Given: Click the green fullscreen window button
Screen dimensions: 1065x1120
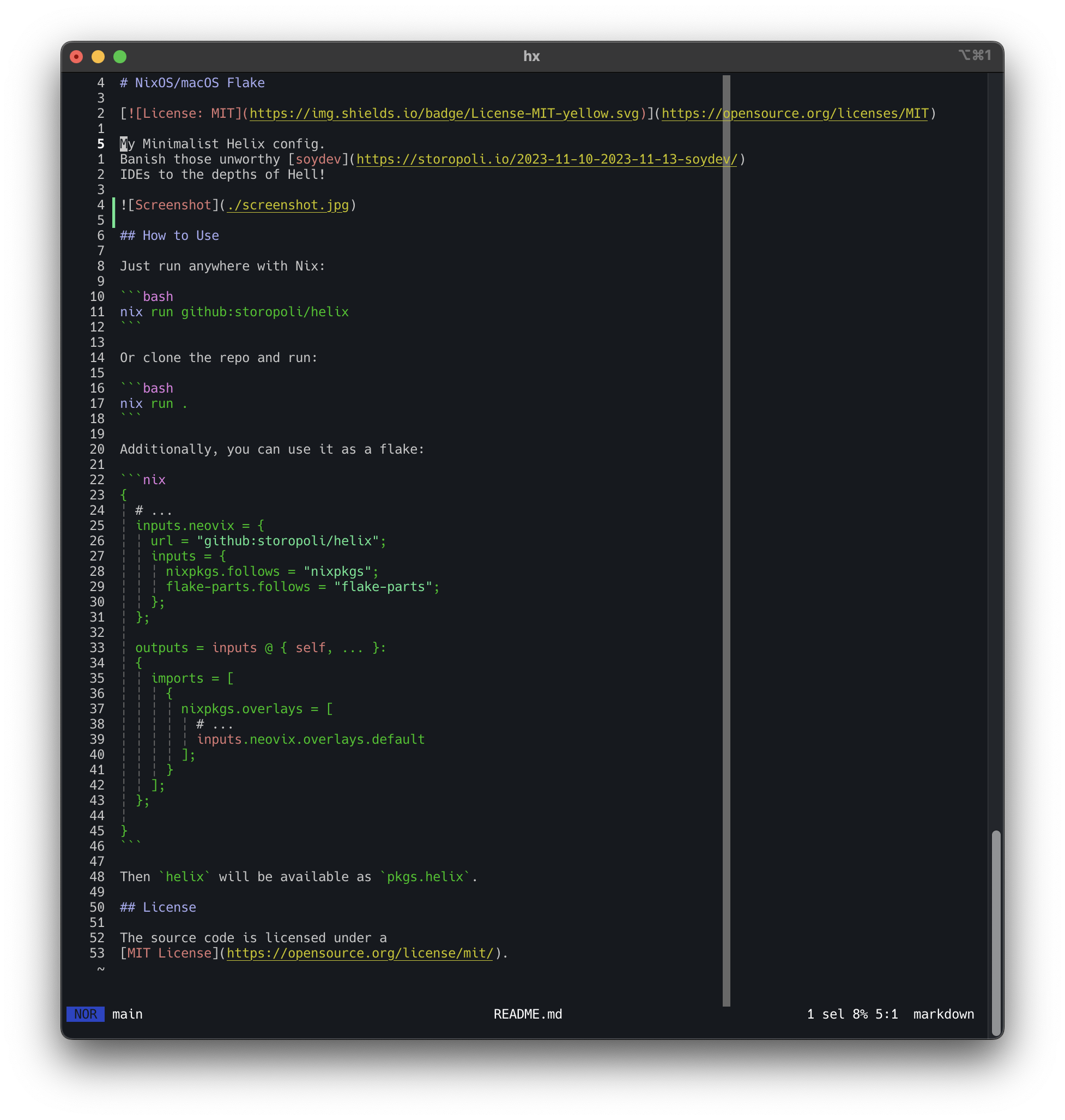Looking at the screenshot, I should coord(120,57).
